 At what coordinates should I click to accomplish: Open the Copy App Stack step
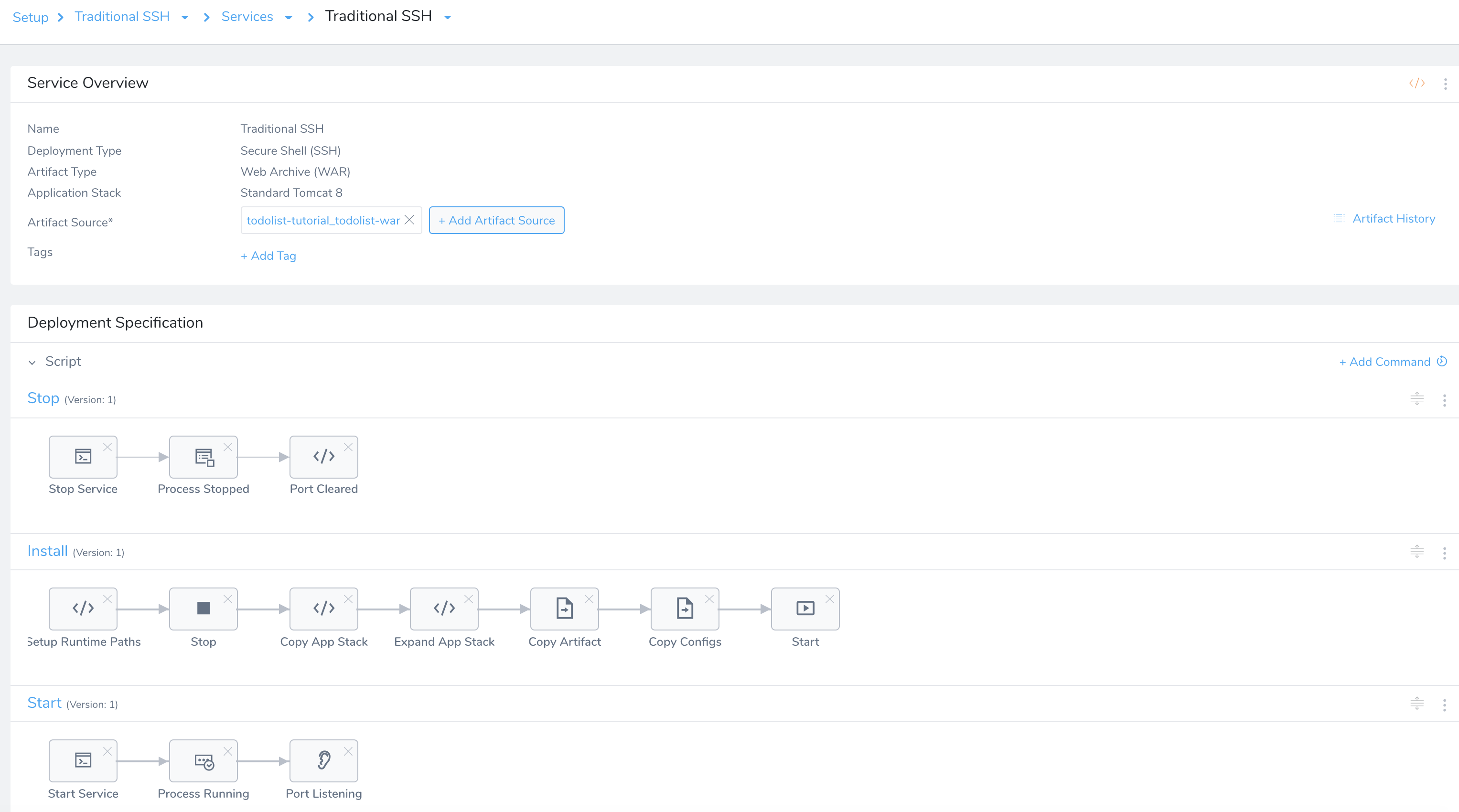[323, 609]
